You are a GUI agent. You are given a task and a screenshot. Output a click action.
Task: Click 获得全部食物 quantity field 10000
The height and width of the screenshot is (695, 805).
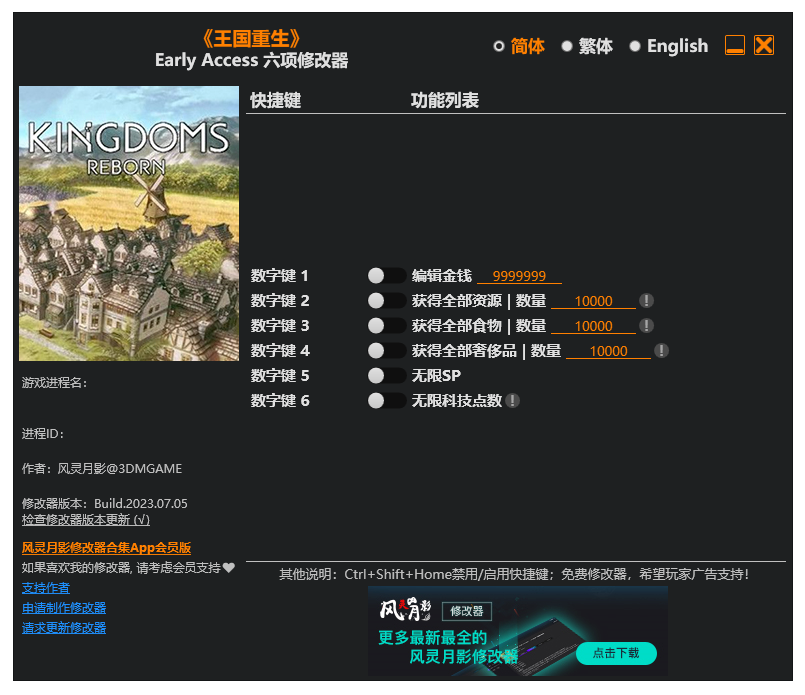point(593,326)
